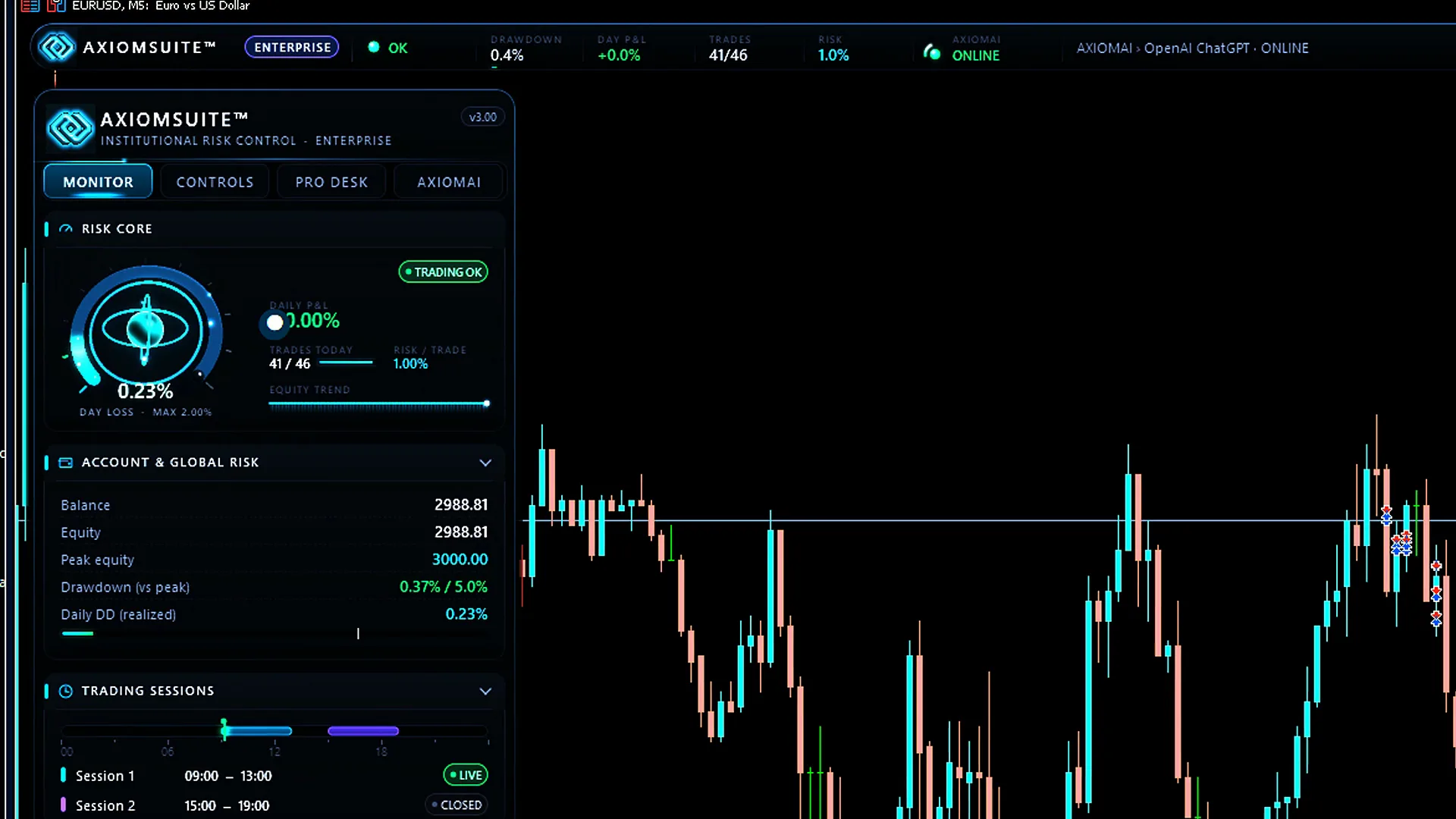Collapse the Trading Sessions section

pos(485,691)
